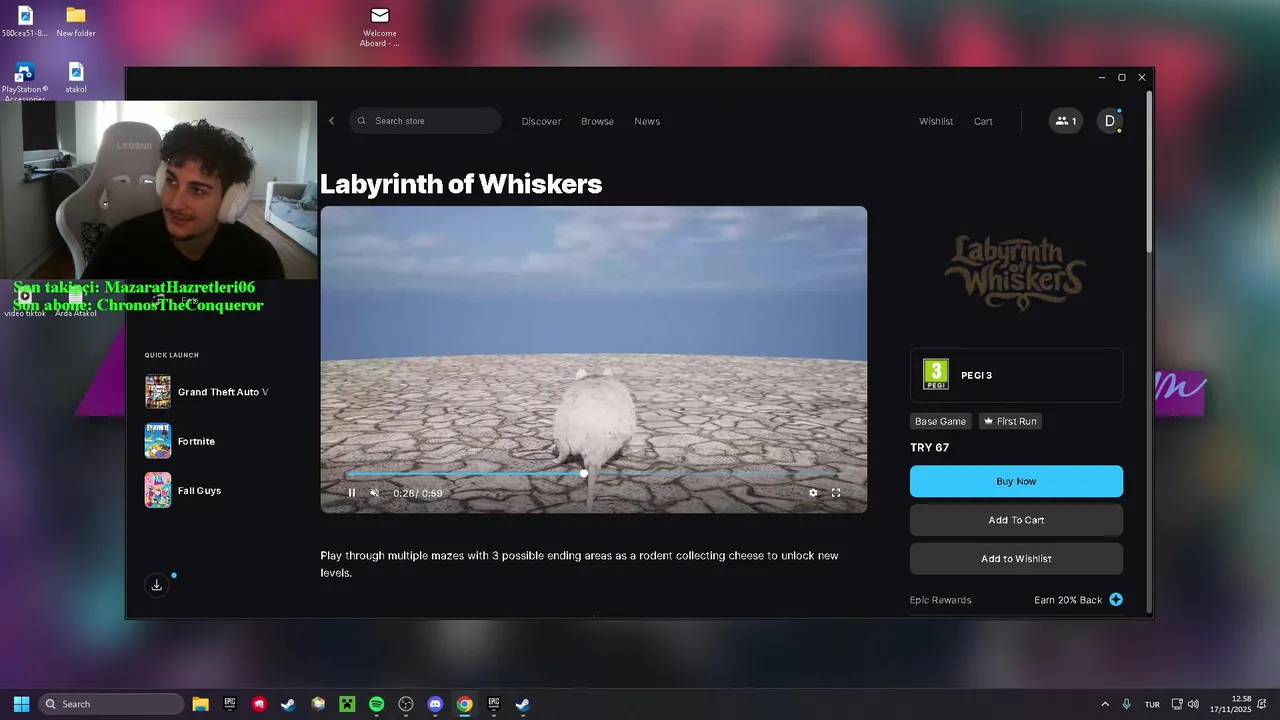The width and height of the screenshot is (1280, 720).
Task: Open trailer settings gear
Action: pyautogui.click(x=813, y=493)
